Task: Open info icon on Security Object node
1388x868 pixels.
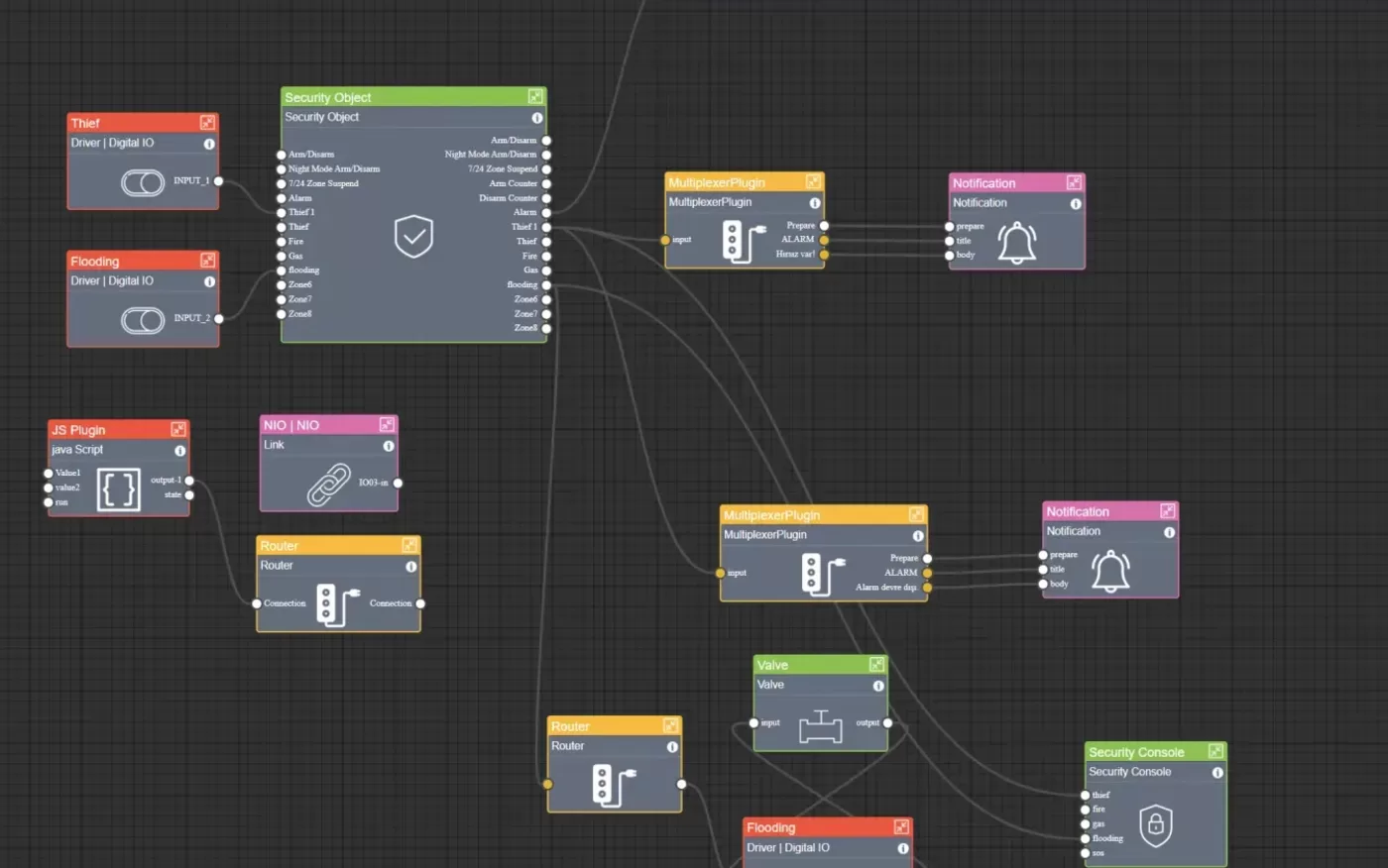Action: point(537,118)
